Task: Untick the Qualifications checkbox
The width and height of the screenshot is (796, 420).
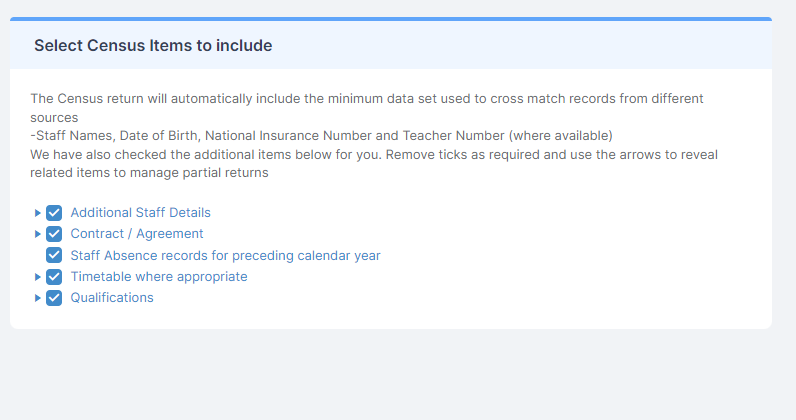Action: point(54,298)
